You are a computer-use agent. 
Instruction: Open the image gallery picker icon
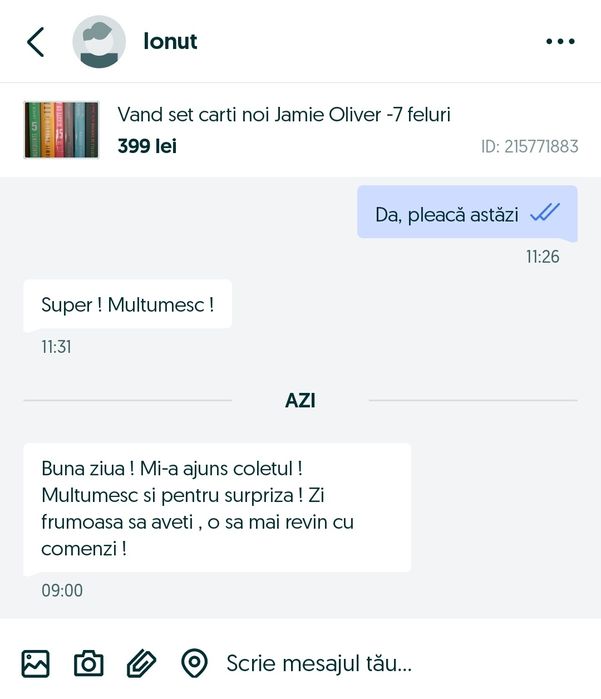point(36,663)
